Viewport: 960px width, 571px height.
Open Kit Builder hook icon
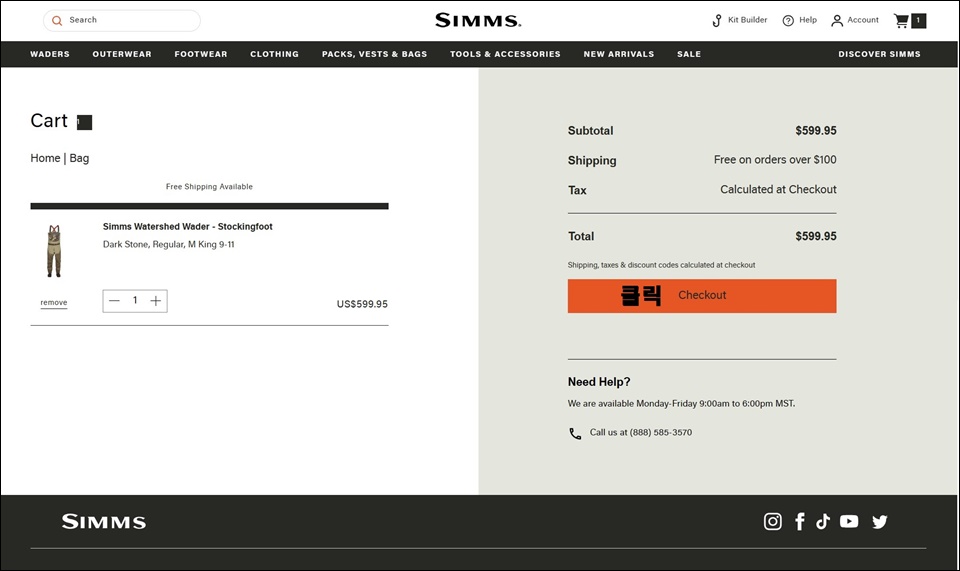(x=717, y=21)
